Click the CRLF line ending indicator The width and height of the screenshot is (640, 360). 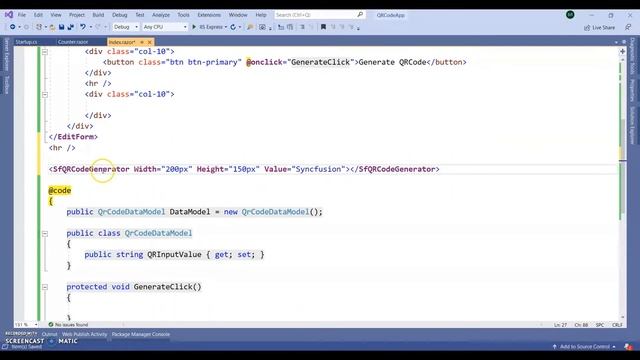click(x=617, y=325)
